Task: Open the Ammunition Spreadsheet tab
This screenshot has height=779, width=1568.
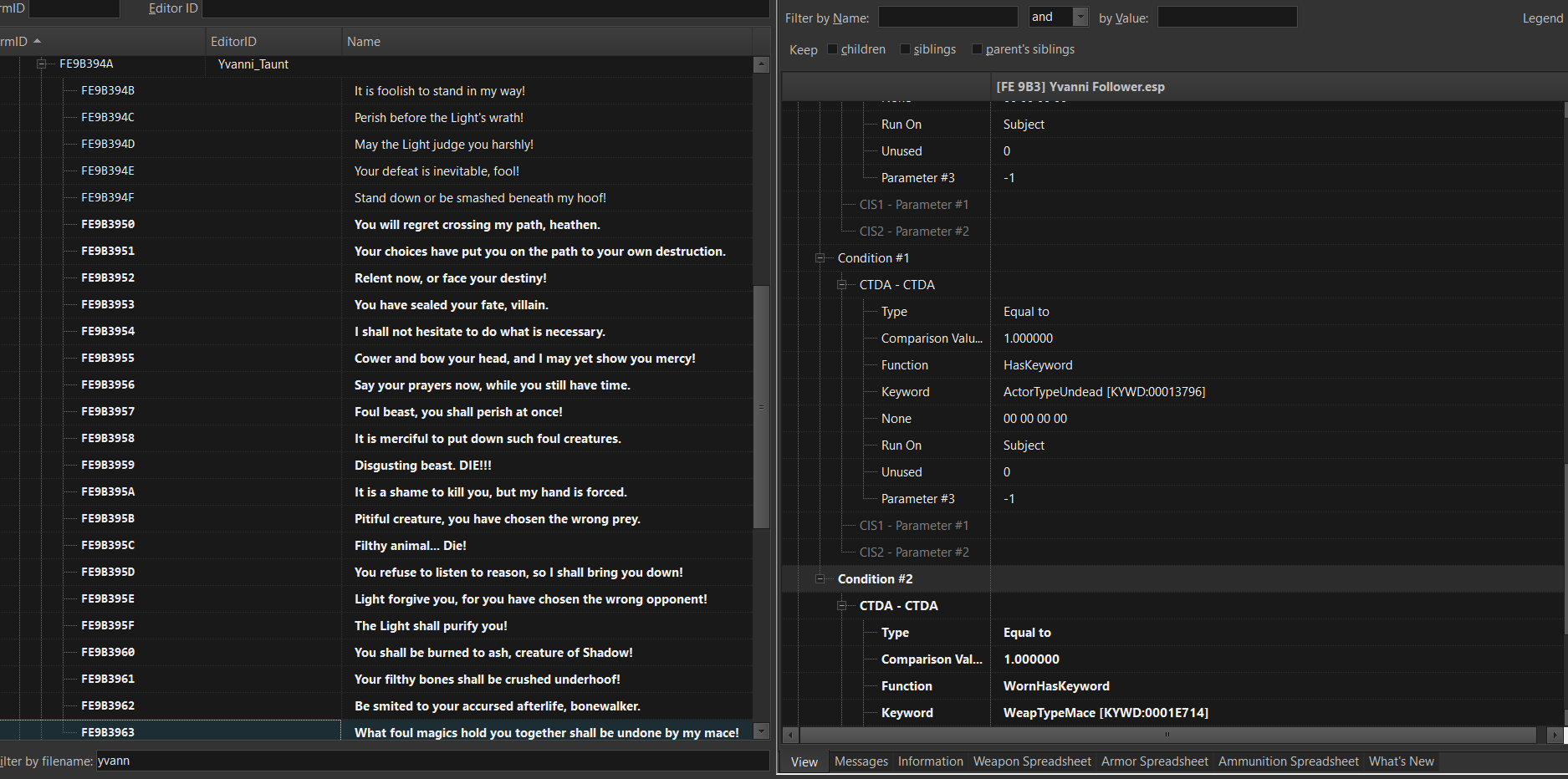Action: click(1289, 761)
